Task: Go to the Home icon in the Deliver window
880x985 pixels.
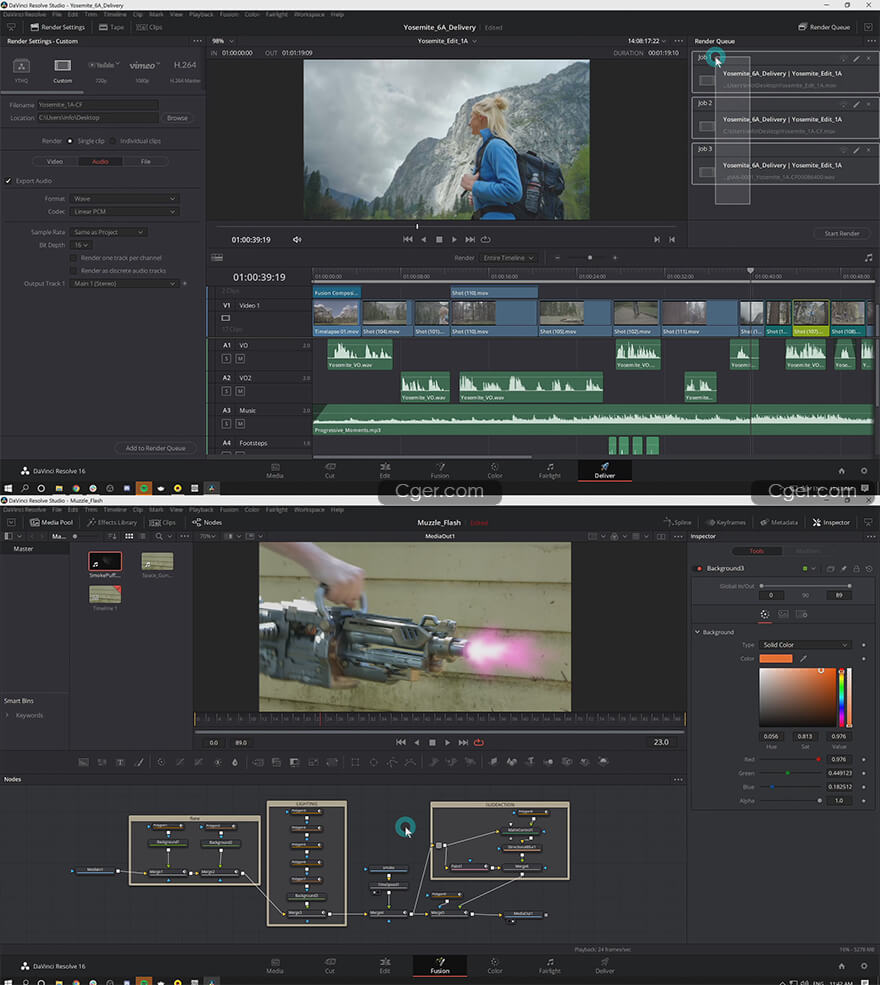Action: point(842,471)
